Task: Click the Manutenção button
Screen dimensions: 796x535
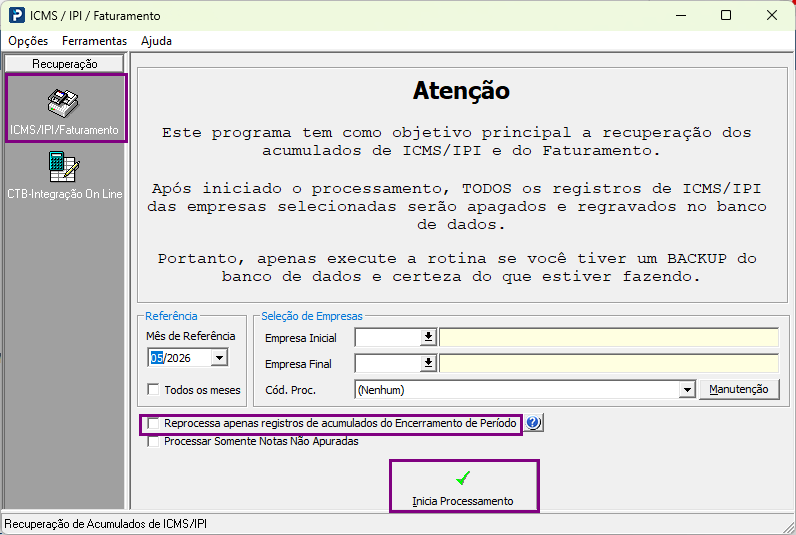Action: point(739,389)
